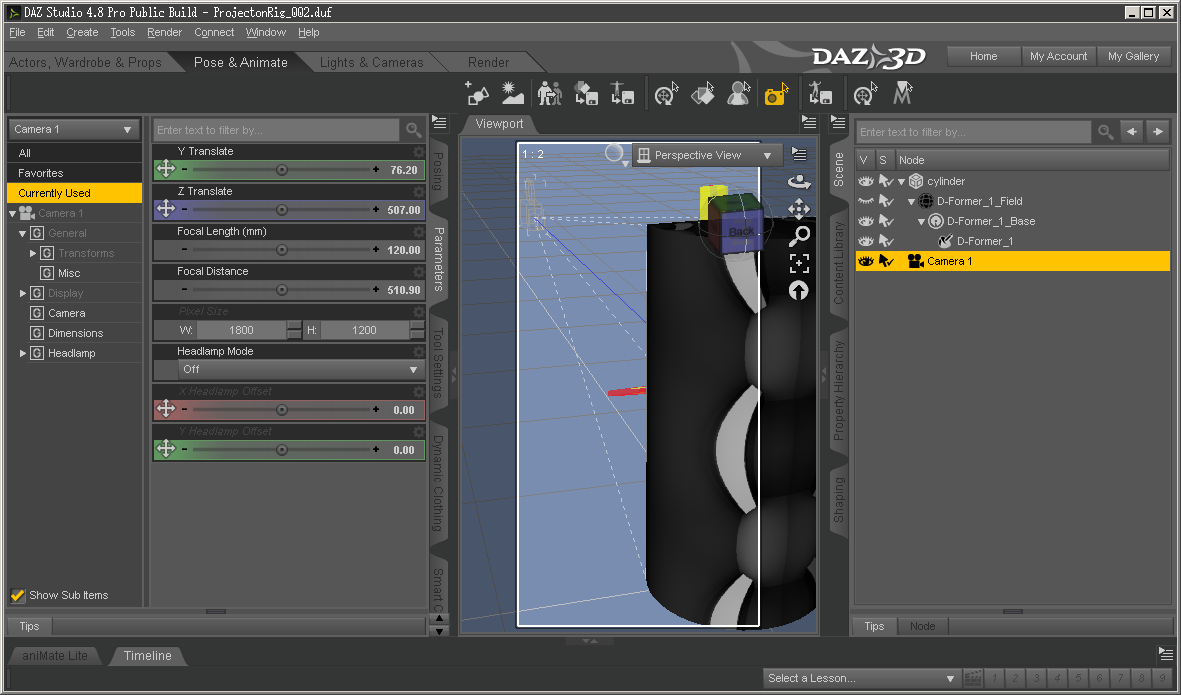Click the environment/landscape toolbar icon

coord(512,93)
